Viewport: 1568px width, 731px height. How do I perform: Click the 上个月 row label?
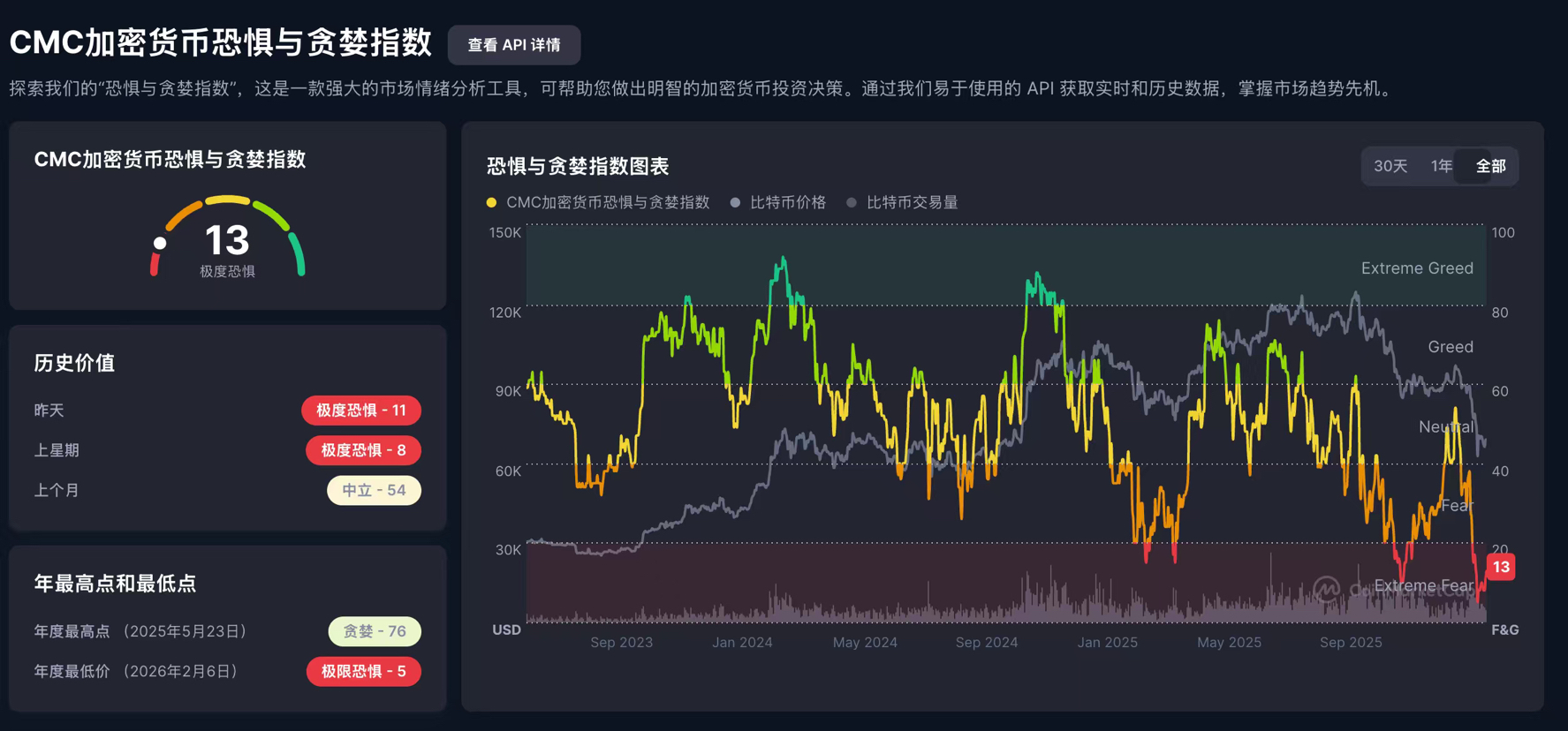click(x=57, y=490)
